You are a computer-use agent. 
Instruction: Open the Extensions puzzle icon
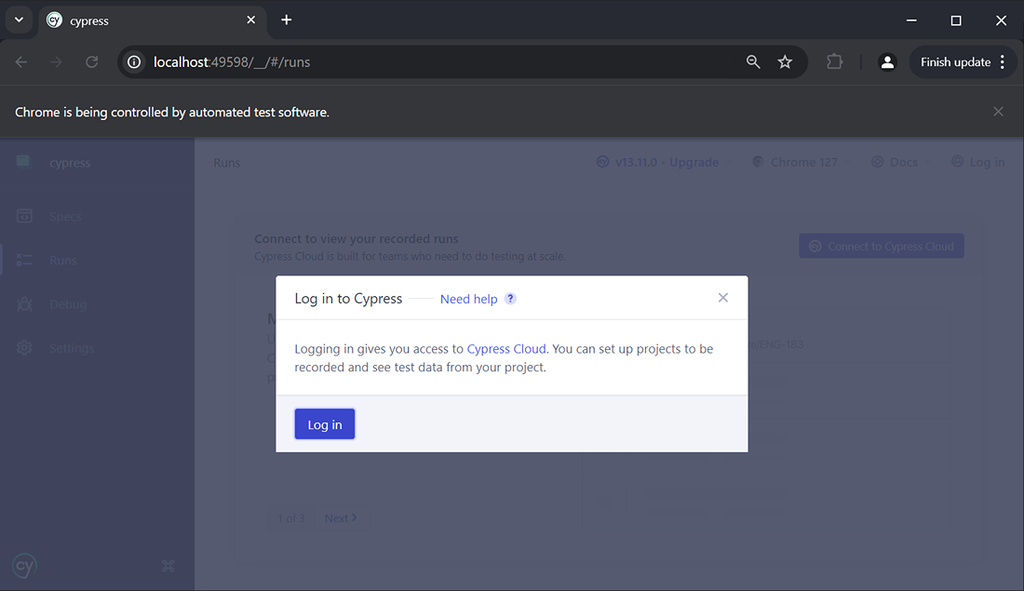[834, 62]
